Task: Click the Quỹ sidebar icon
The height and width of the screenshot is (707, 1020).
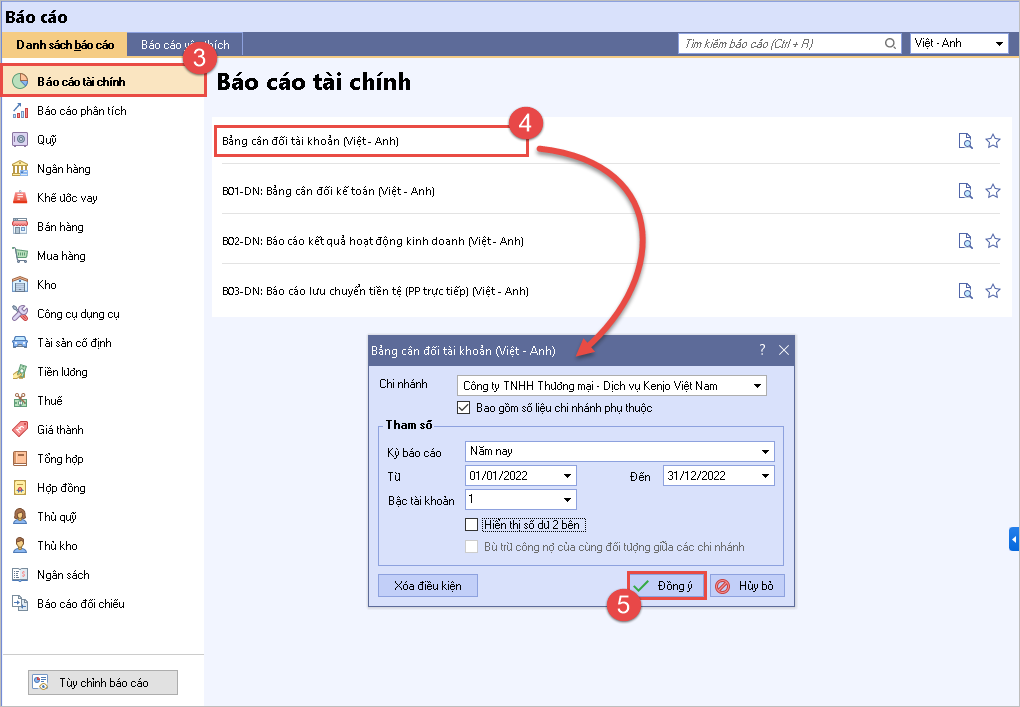Action: click(x=20, y=140)
